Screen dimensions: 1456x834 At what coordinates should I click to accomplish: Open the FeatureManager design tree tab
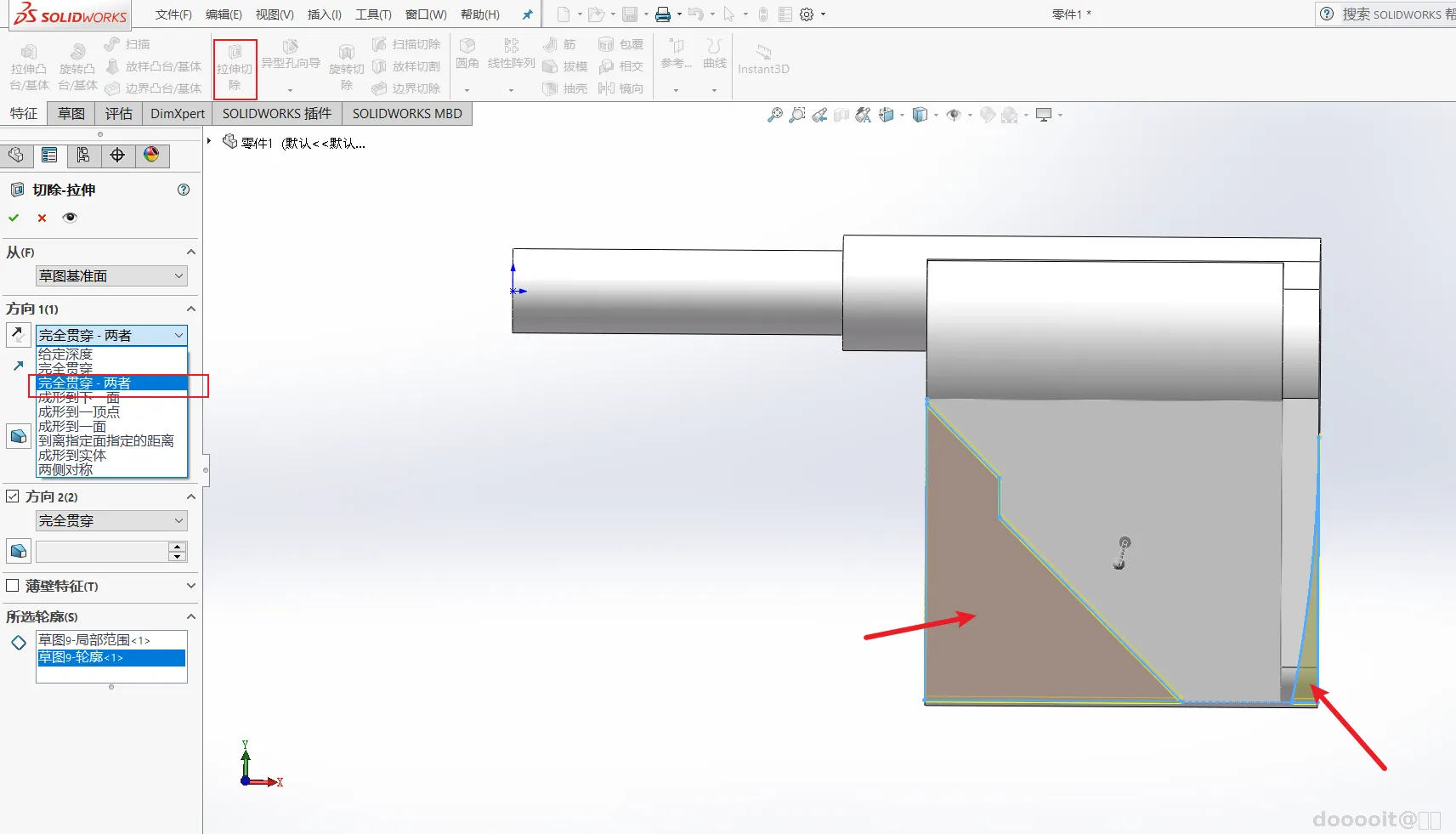click(x=16, y=155)
